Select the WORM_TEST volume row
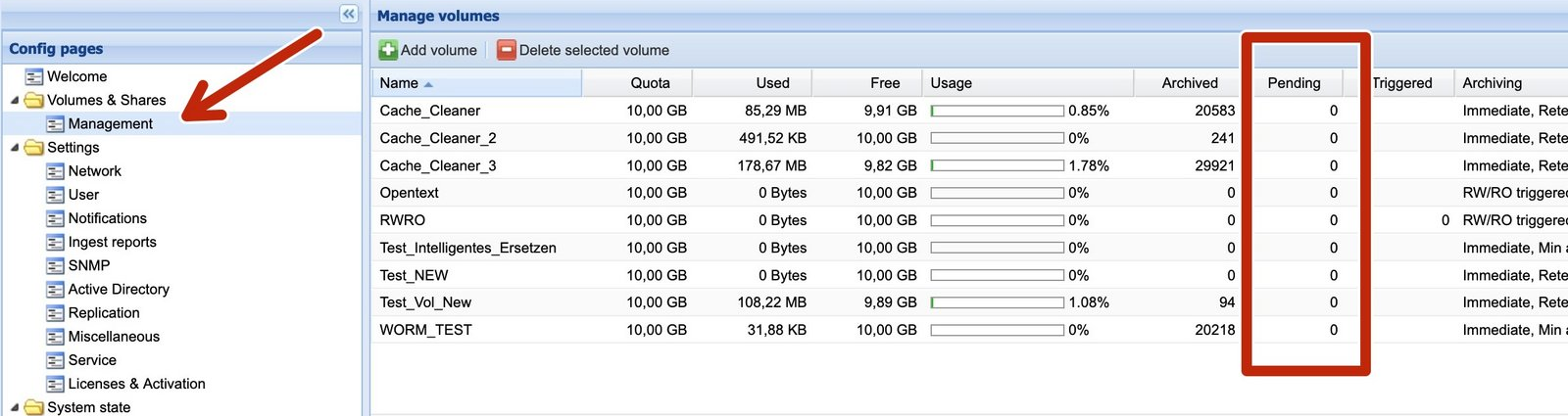Image resolution: width=1568 pixels, height=416 pixels. [426, 330]
